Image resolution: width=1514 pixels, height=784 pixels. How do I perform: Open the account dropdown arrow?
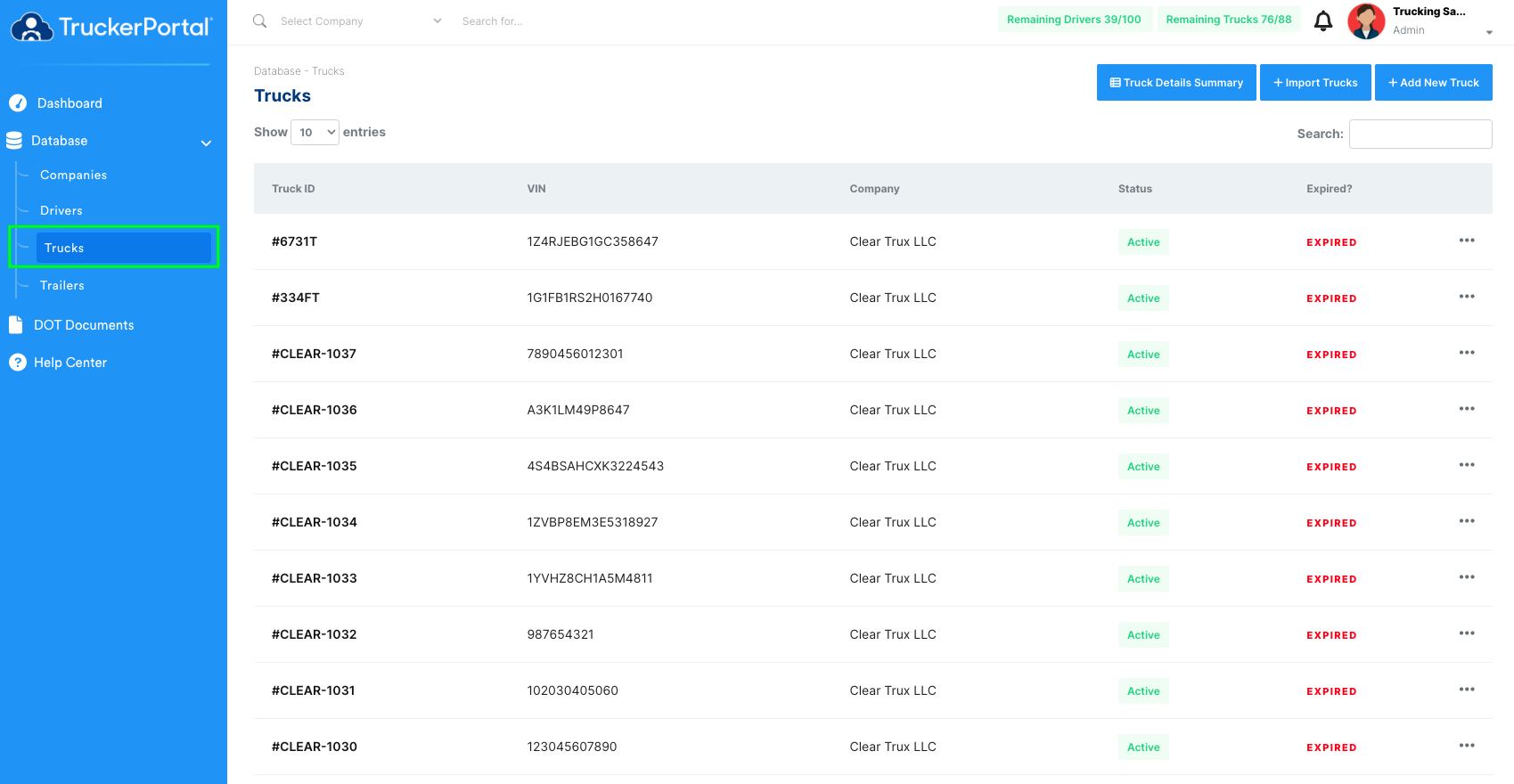[1489, 32]
